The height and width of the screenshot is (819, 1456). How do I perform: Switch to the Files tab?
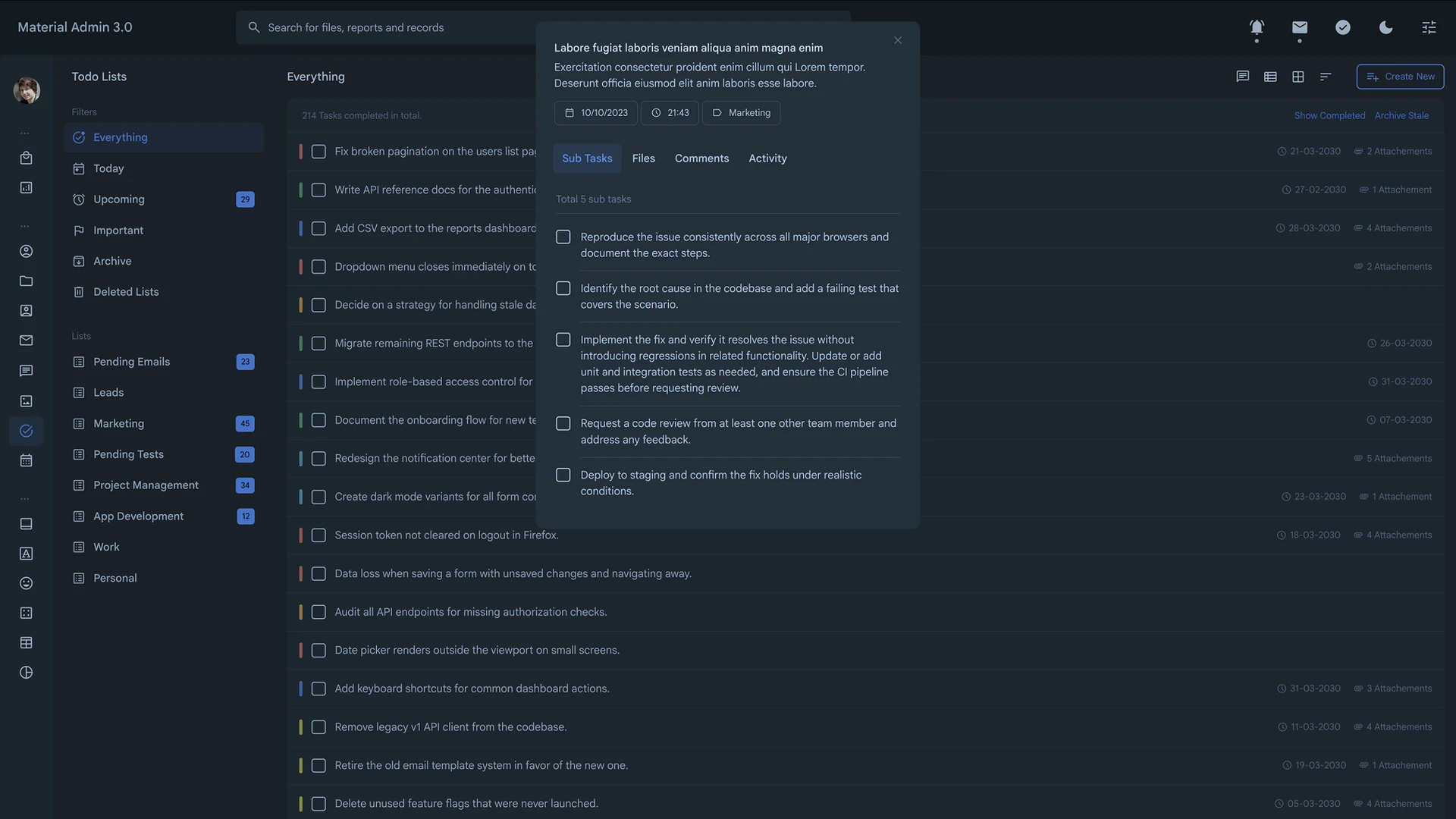tap(643, 158)
